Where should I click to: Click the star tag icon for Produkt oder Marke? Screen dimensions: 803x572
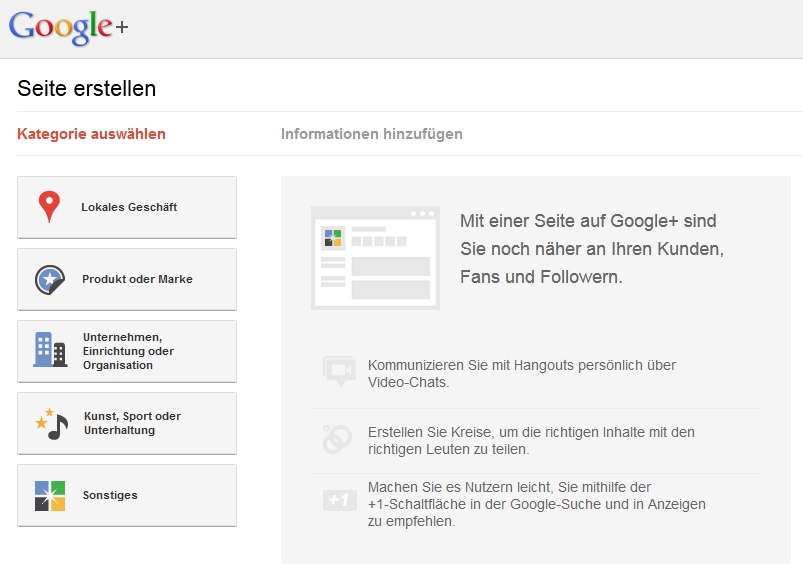[x=50, y=280]
